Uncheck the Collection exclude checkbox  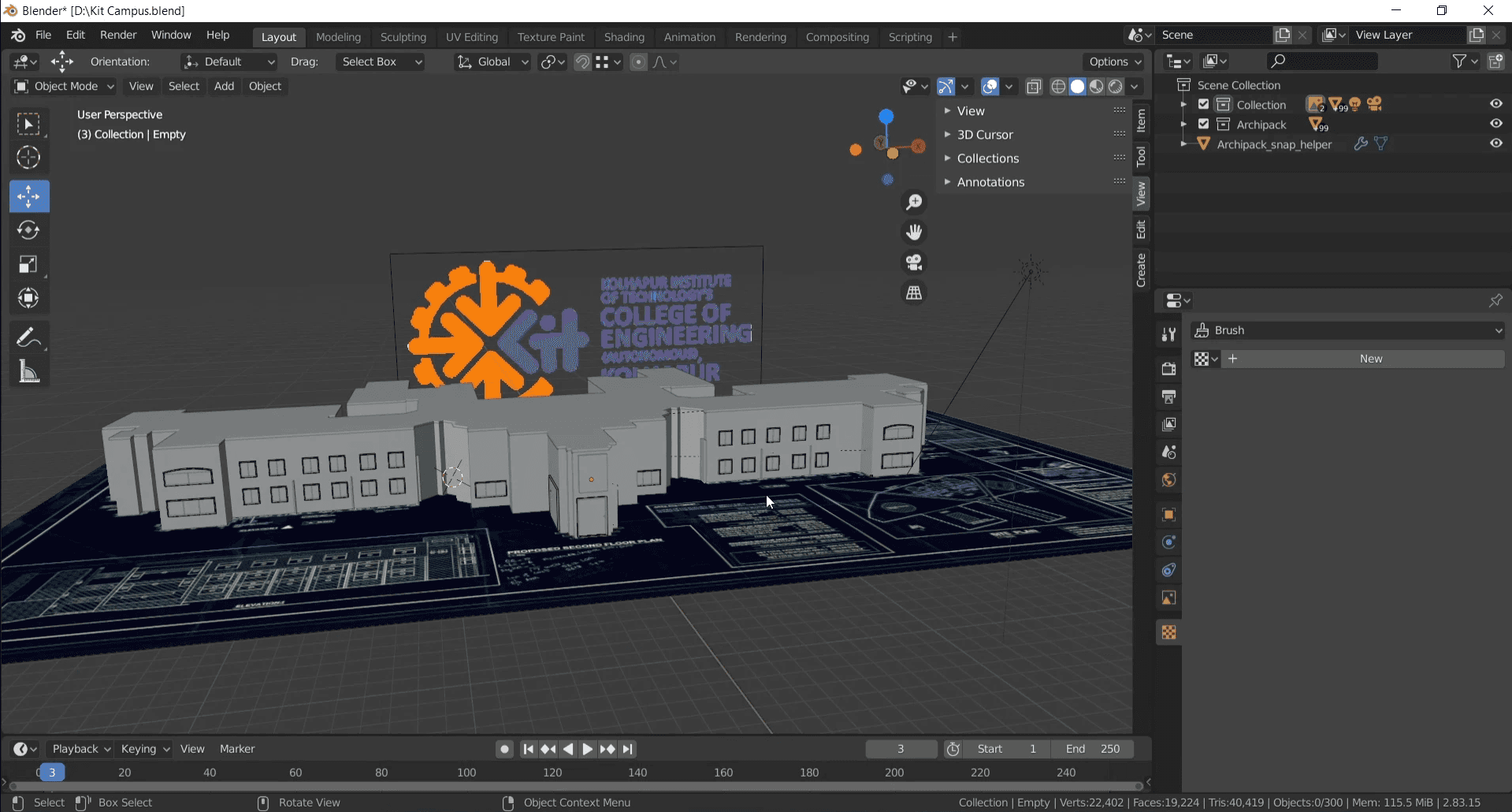1203,104
